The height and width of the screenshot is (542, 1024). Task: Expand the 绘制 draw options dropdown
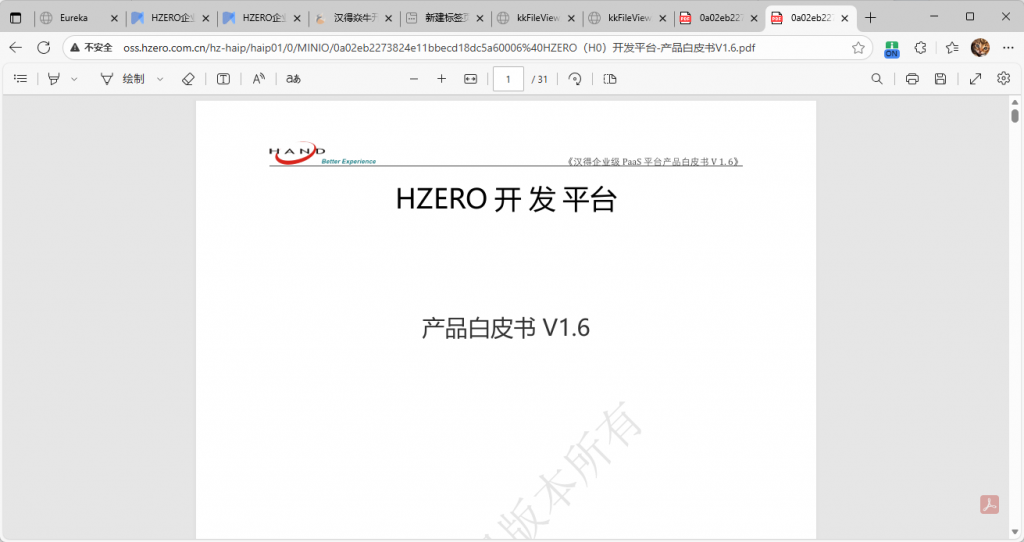pos(160,79)
